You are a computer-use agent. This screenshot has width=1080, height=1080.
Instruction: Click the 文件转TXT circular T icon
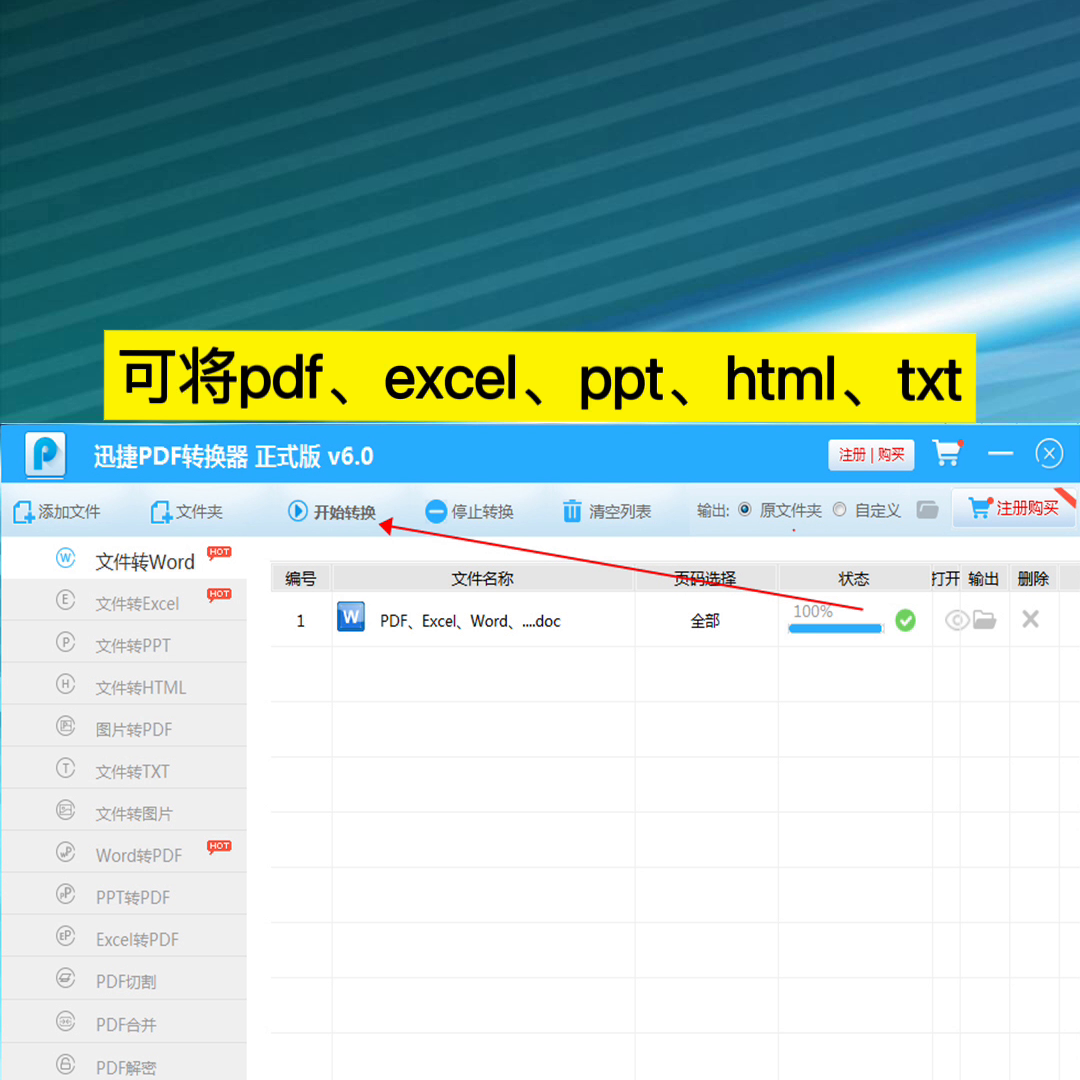coord(65,767)
